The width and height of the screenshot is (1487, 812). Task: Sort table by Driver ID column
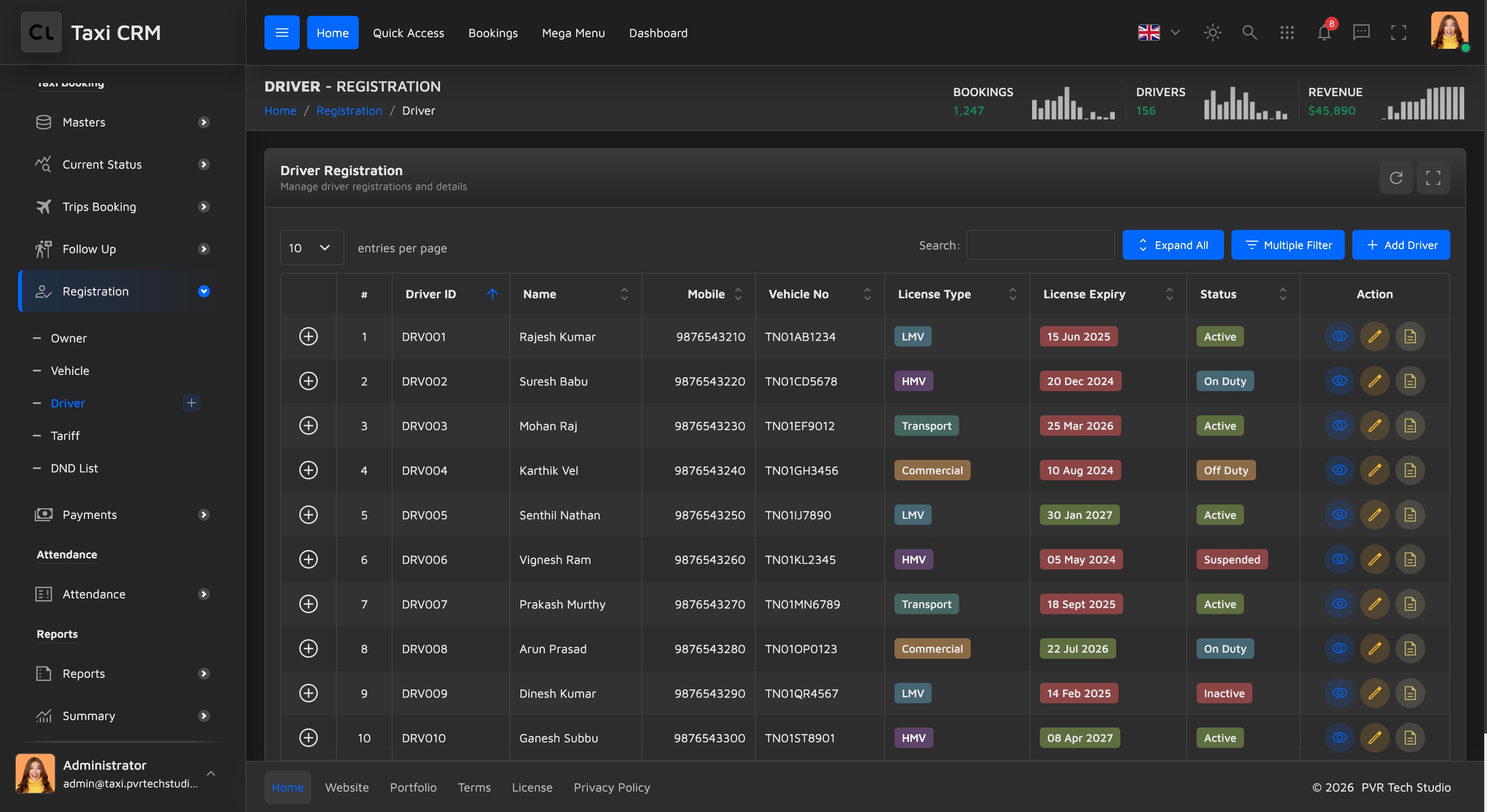[x=451, y=295]
